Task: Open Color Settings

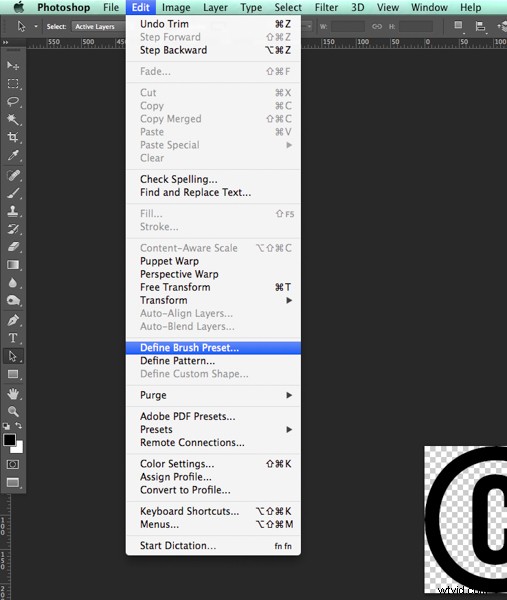Action: pos(213,464)
